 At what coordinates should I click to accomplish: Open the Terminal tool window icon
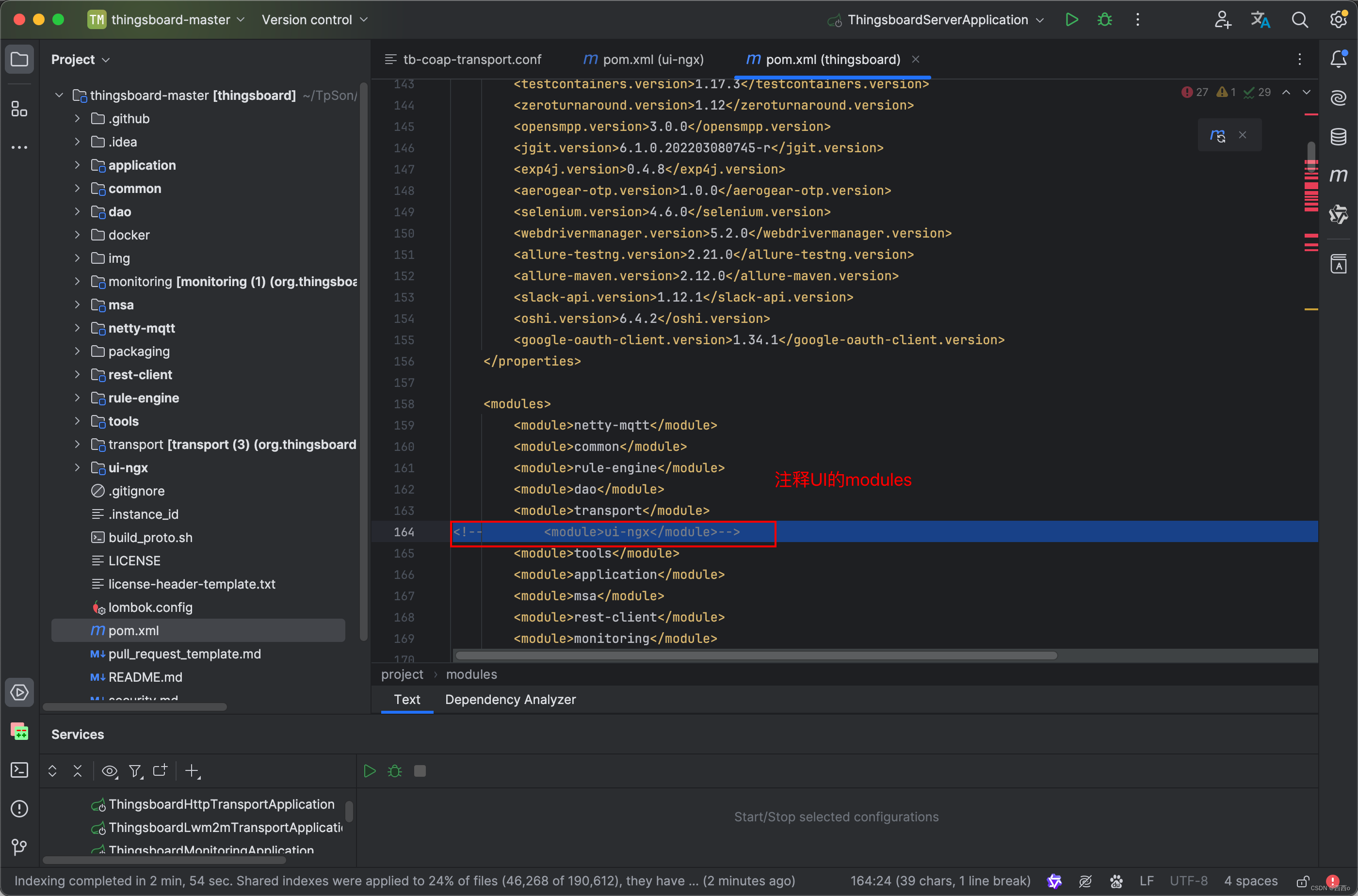[19, 770]
